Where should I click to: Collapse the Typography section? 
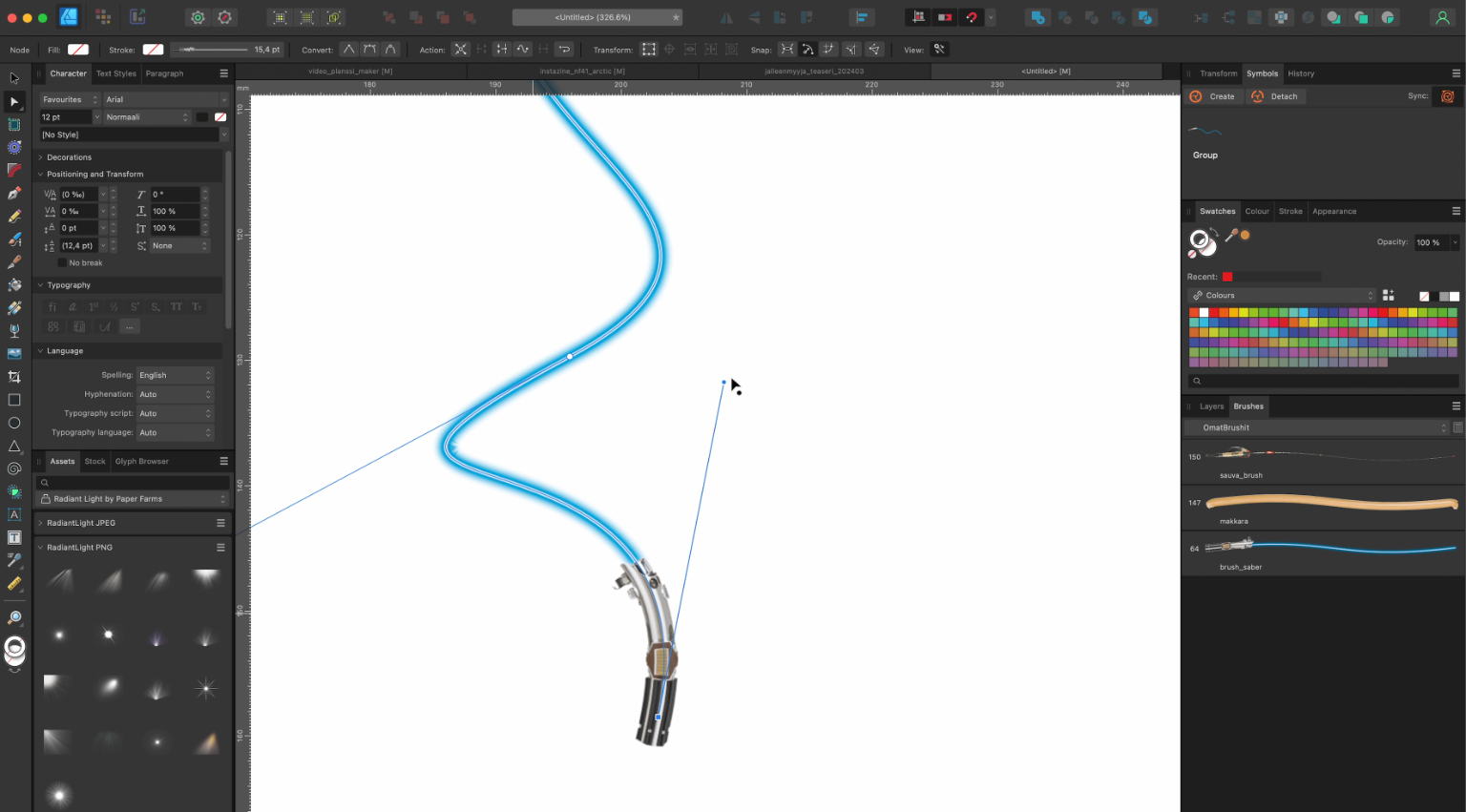pyautogui.click(x=41, y=285)
